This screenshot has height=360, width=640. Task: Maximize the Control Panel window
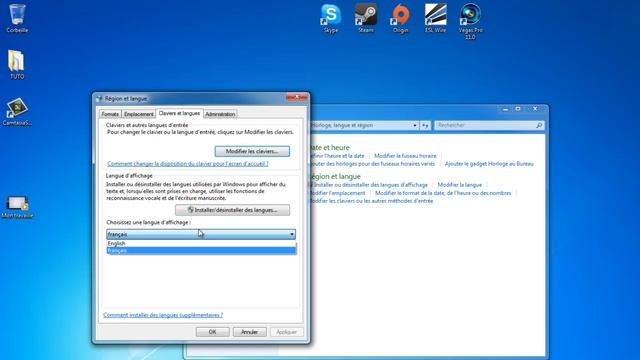pyautogui.click(x=518, y=109)
